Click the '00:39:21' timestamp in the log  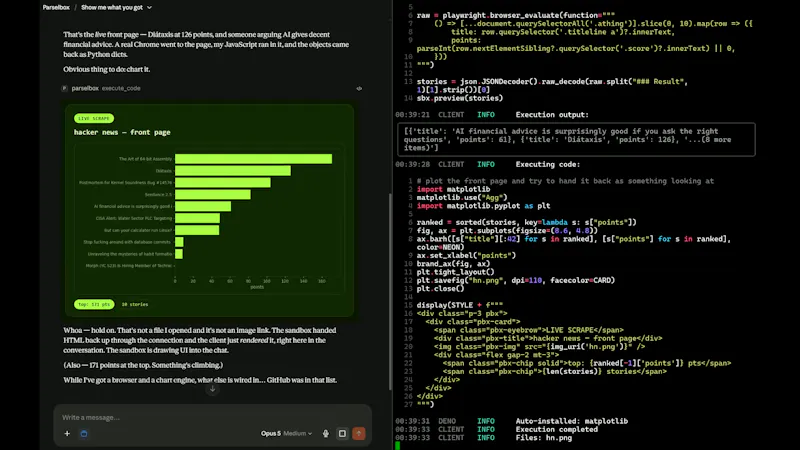click(x=412, y=115)
